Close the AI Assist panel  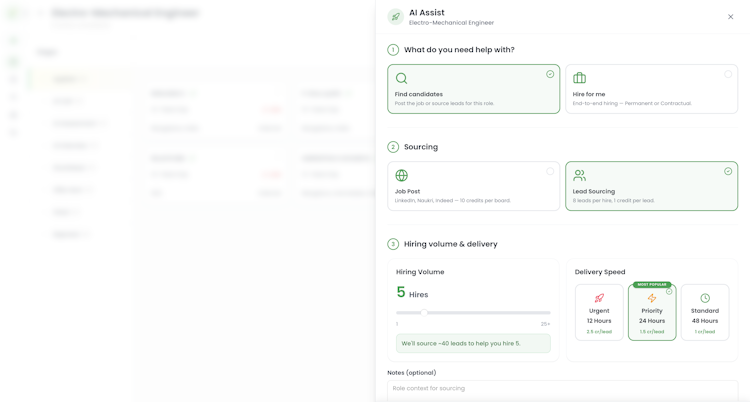[x=730, y=17]
